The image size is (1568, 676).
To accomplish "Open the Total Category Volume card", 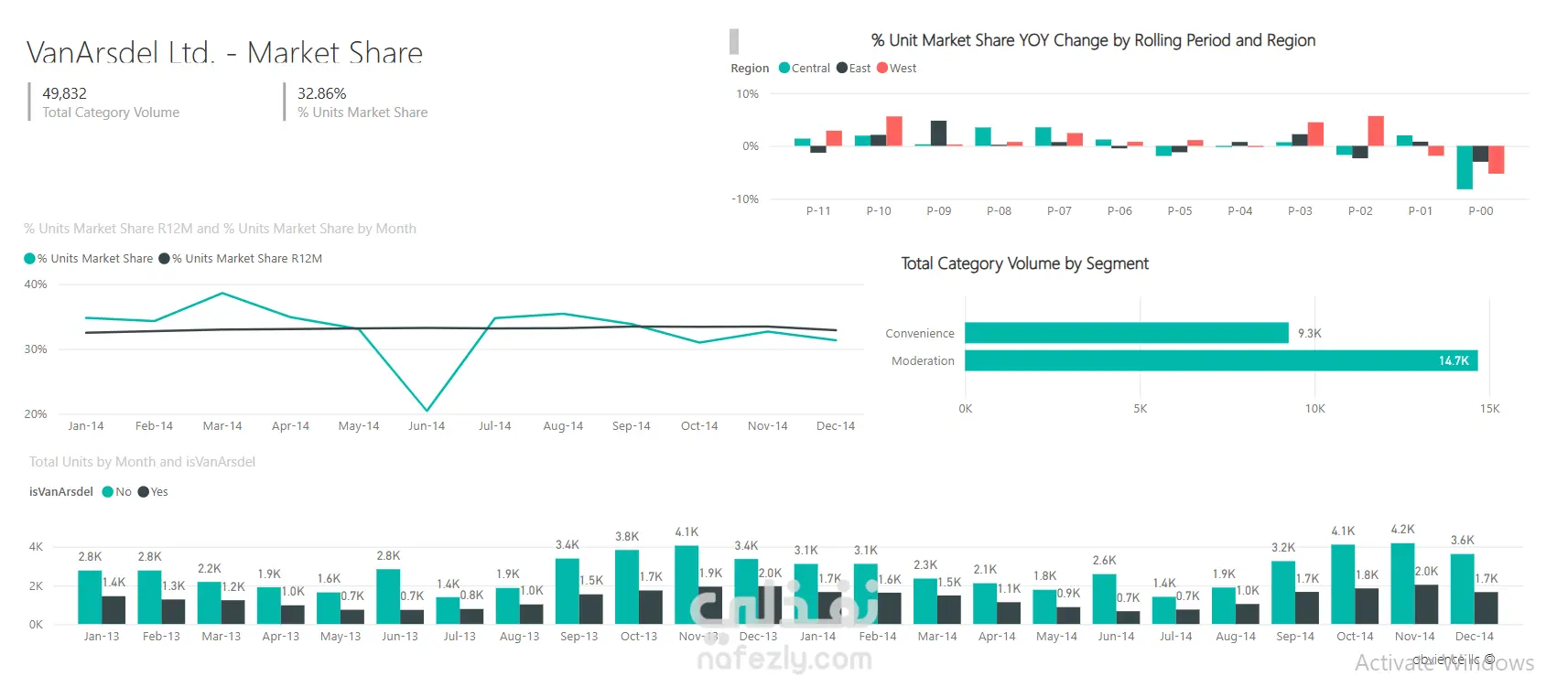I will pos(110,102).
